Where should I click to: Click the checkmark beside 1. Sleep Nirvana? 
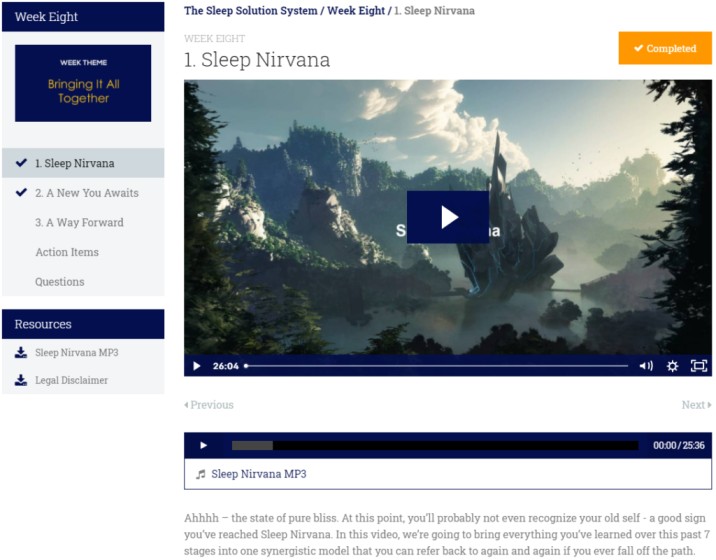[21, 163]
